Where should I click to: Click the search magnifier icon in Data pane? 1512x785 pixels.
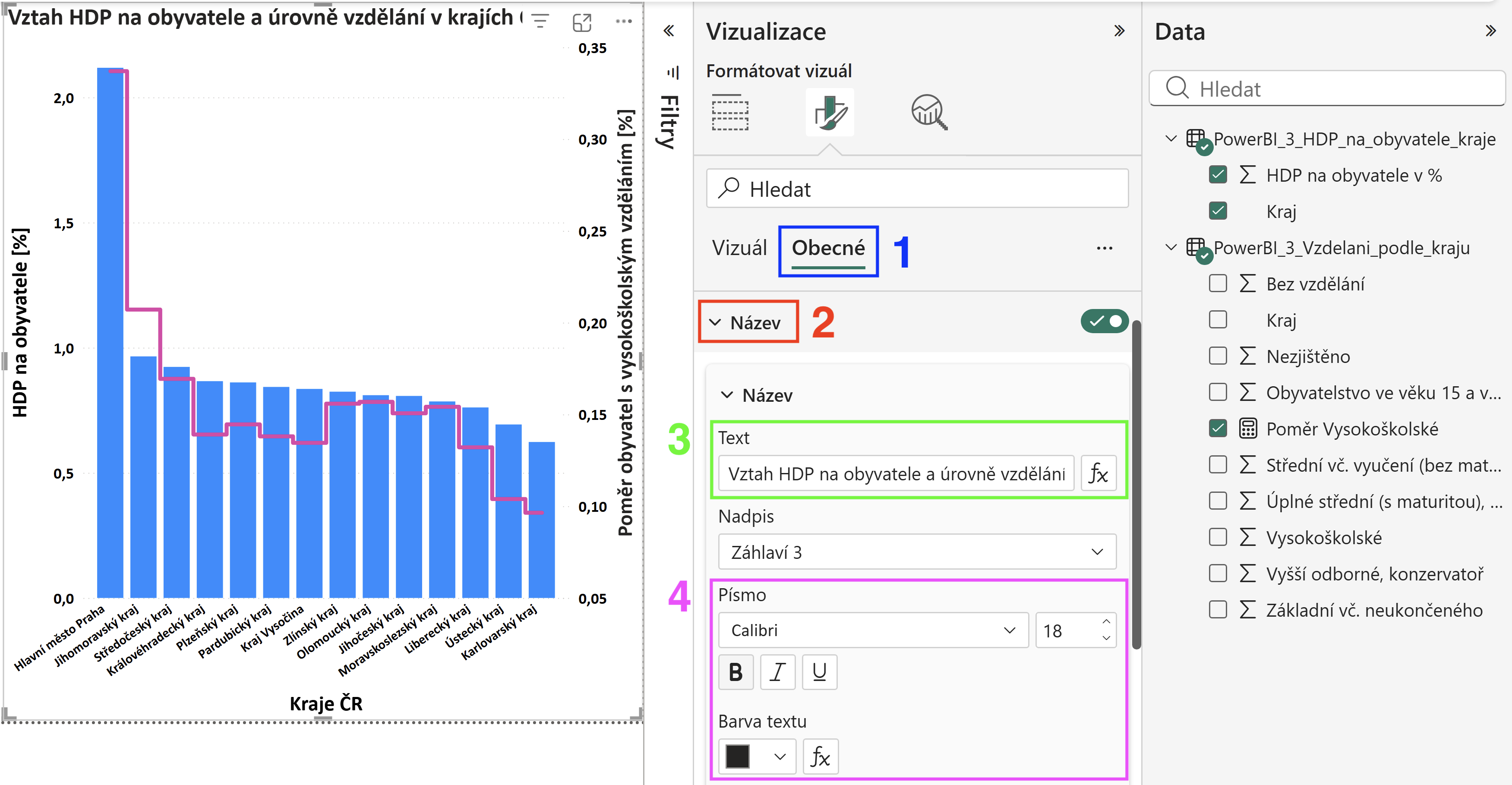(x=1177, y=88)
